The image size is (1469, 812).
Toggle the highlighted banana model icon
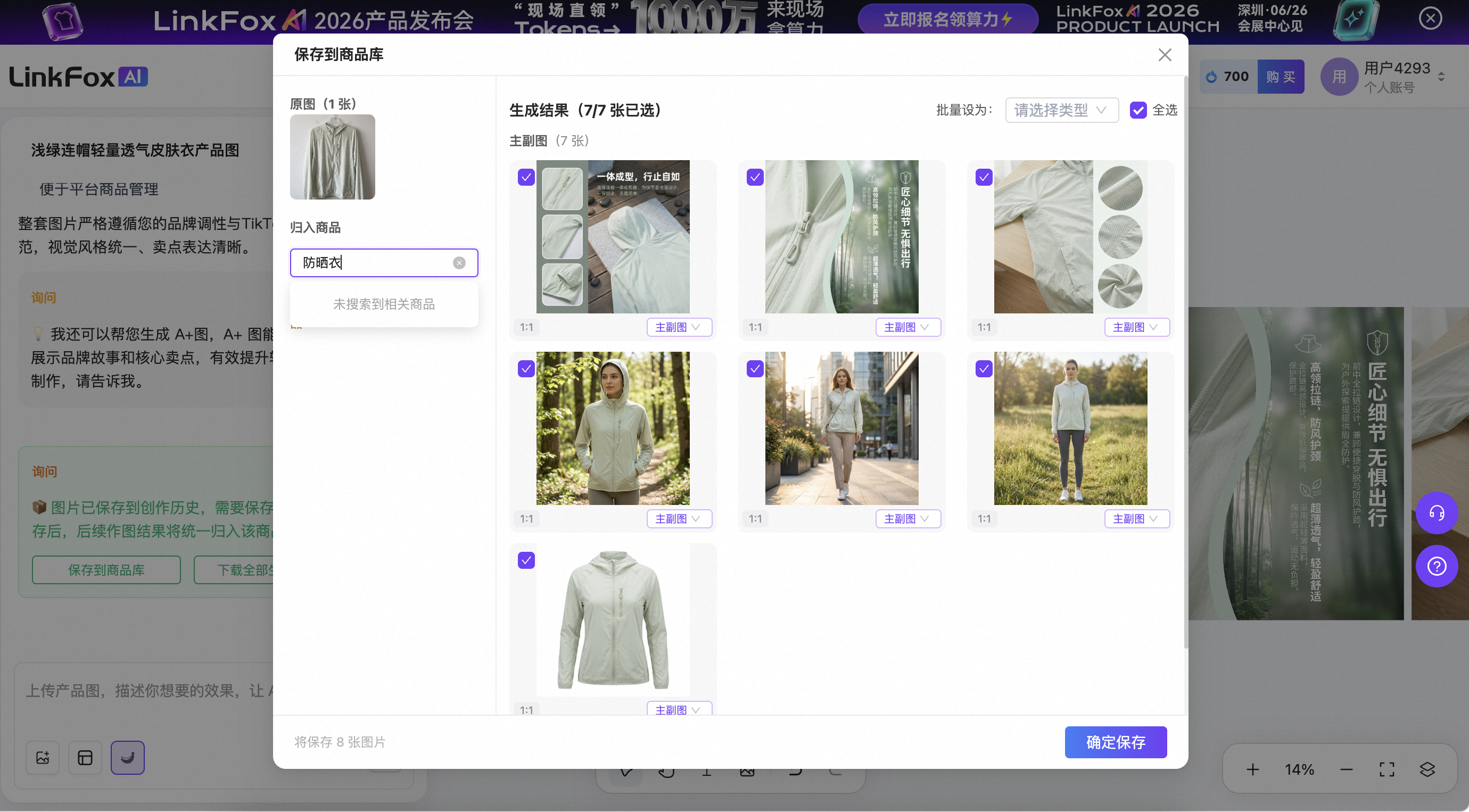(x=127, y=757)
